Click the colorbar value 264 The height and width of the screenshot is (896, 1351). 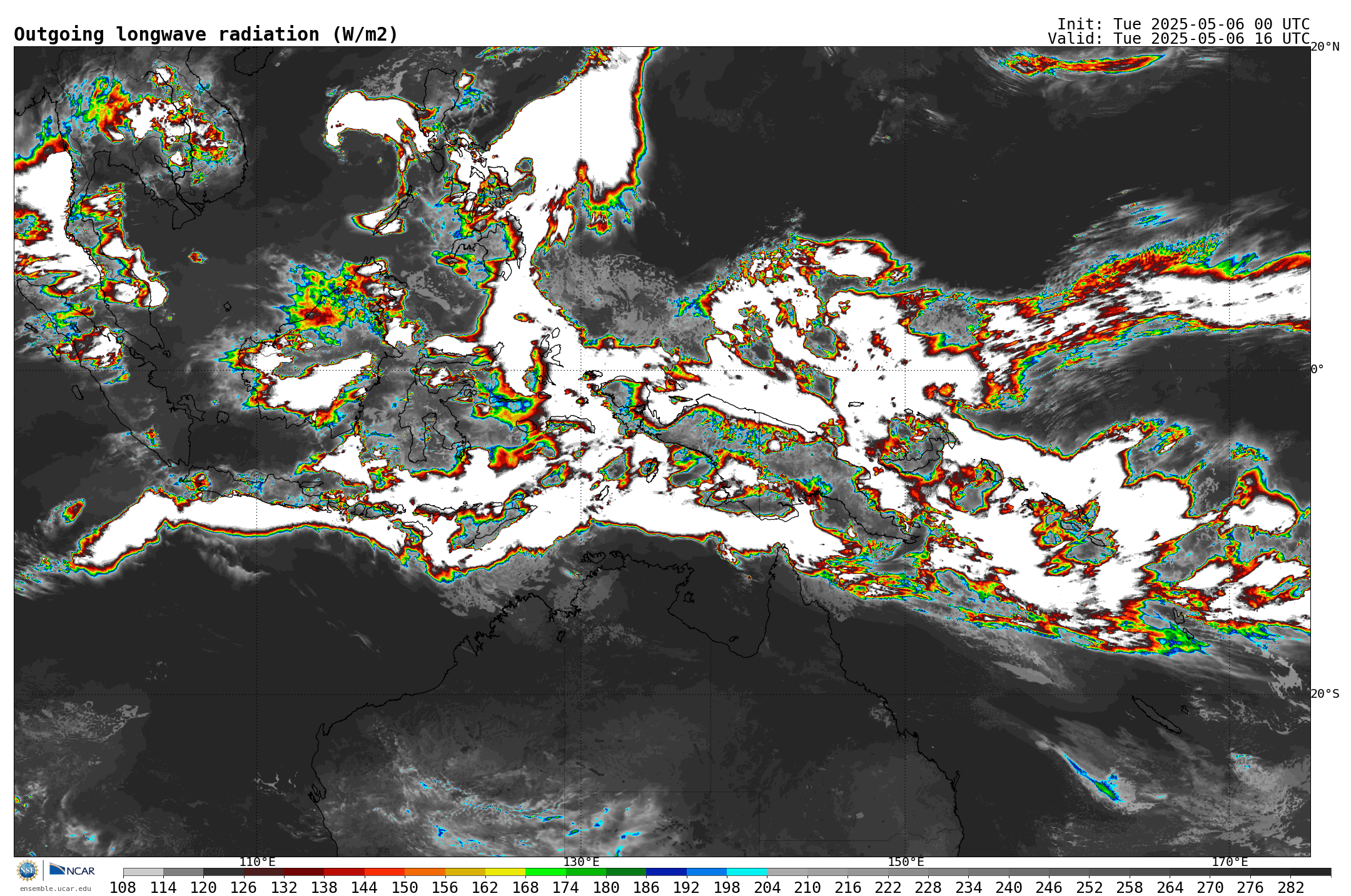pyautogui.click(x=1170, y=888)
